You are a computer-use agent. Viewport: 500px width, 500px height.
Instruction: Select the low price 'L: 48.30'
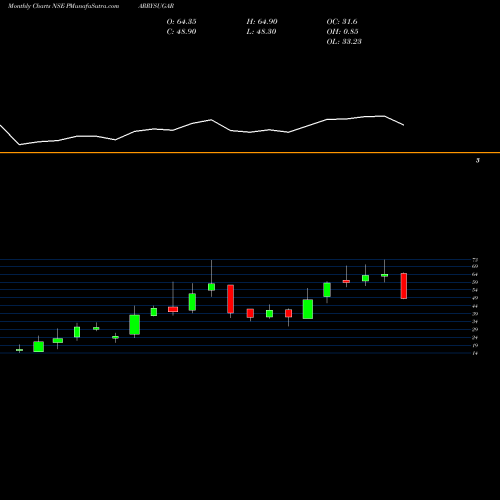click(261, 32)
